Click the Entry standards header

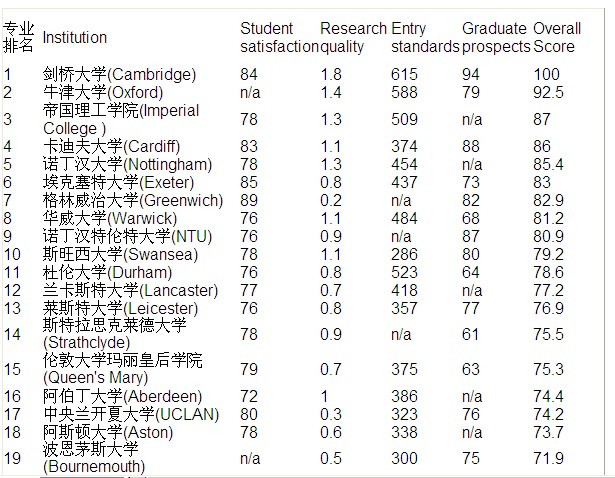(x=425, y=38)
